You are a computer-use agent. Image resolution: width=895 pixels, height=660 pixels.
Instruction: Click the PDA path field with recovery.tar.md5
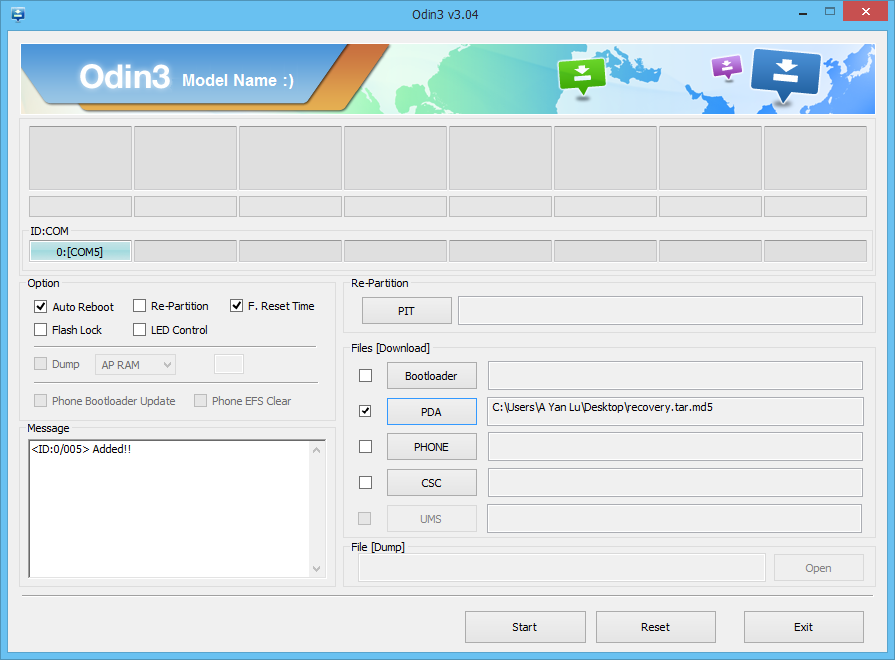tap(675, 412)
